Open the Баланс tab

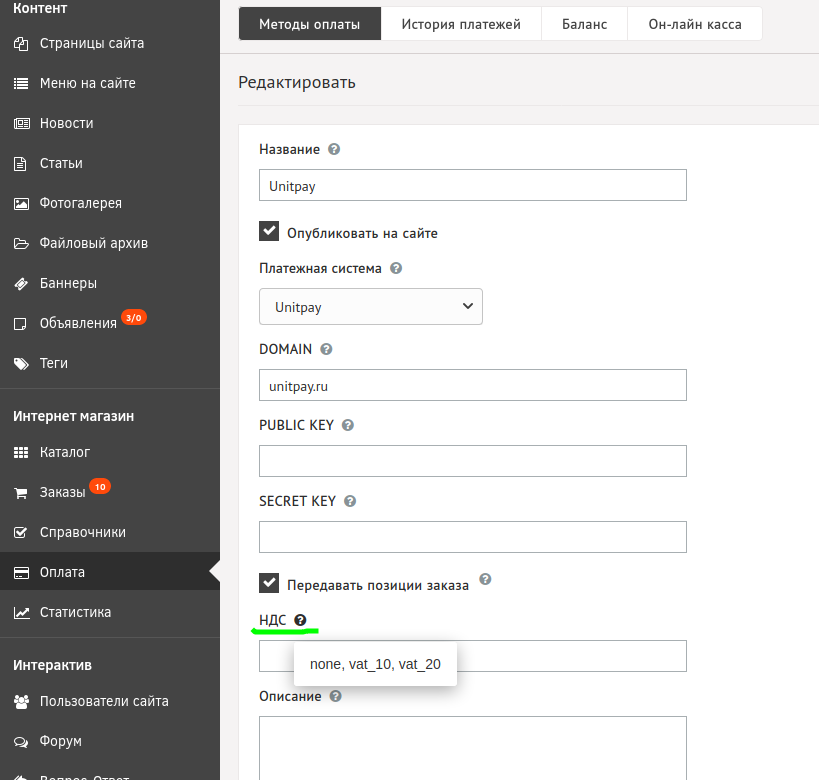[584, 24]
